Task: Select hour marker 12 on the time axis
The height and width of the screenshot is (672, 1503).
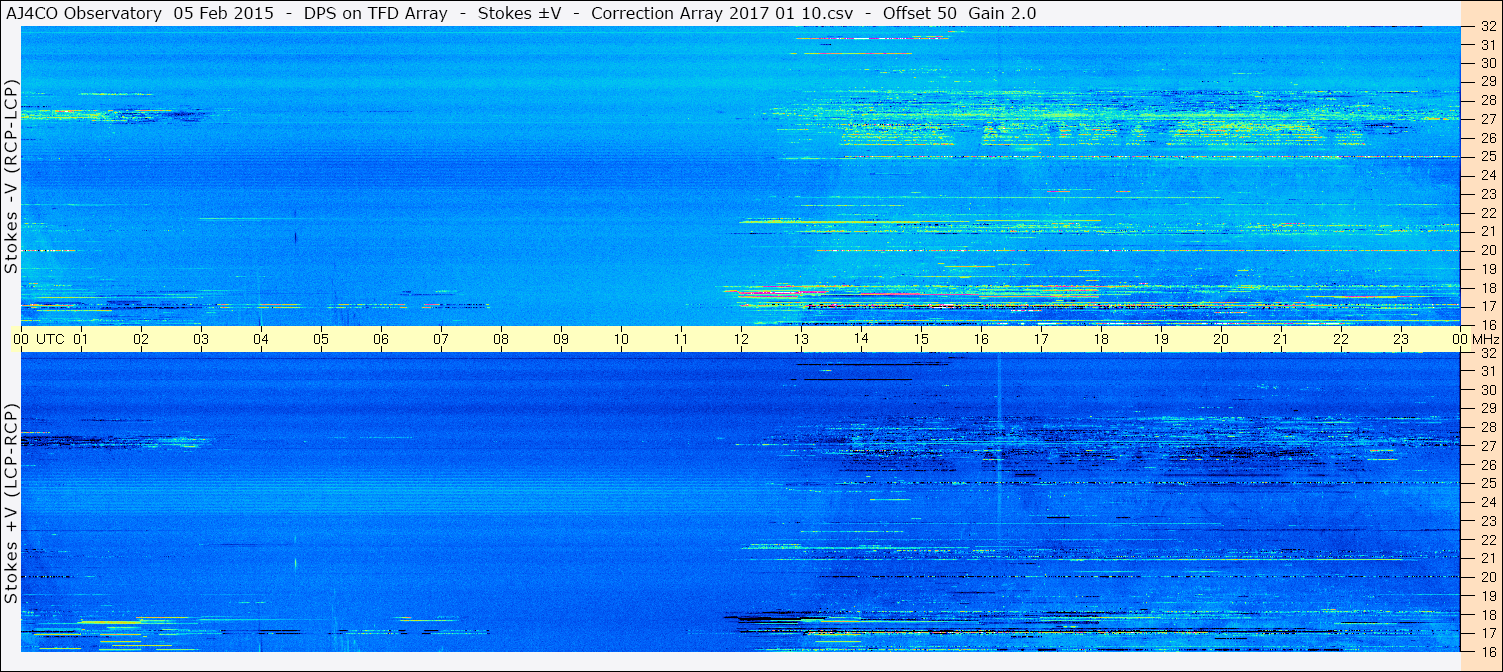Action: click(741, 339)
